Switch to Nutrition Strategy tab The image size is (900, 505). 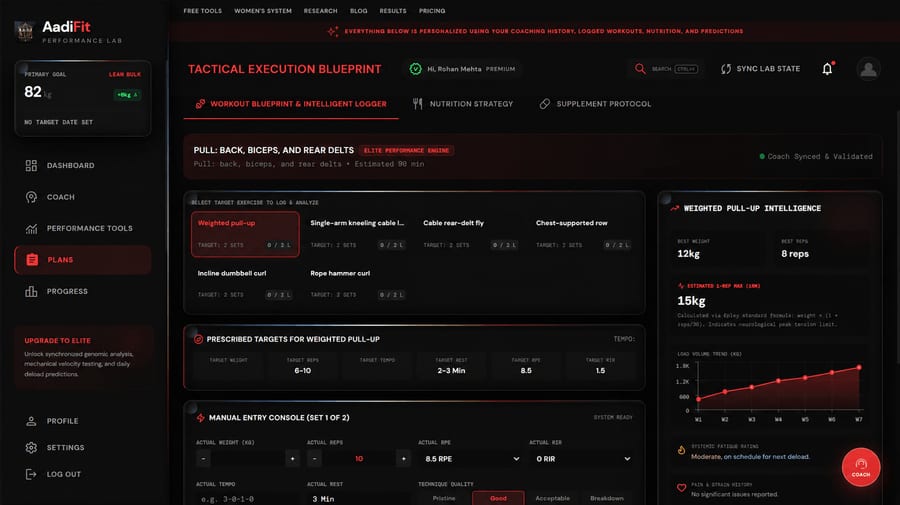463,104
